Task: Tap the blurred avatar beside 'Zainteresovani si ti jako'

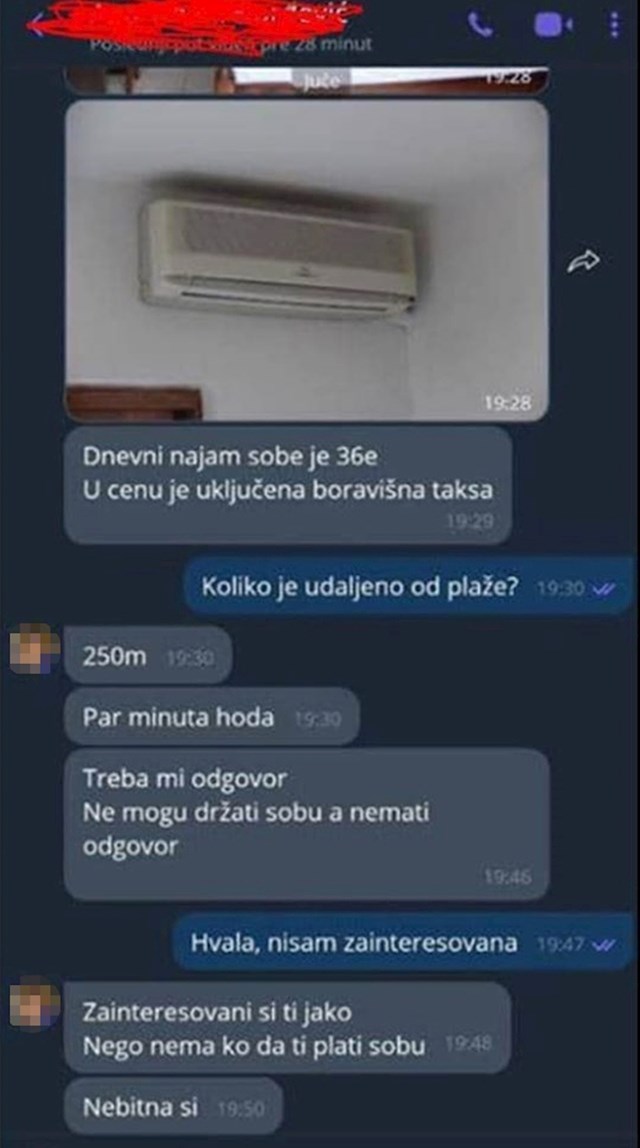Action: (34, 1006)
